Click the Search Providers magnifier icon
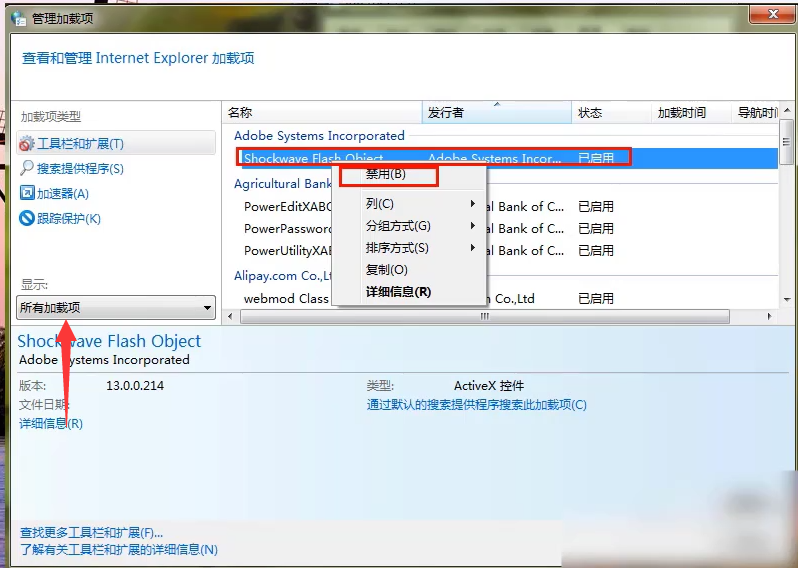Image resolution: width=798 pixels, height=568 pixels. 27,168
